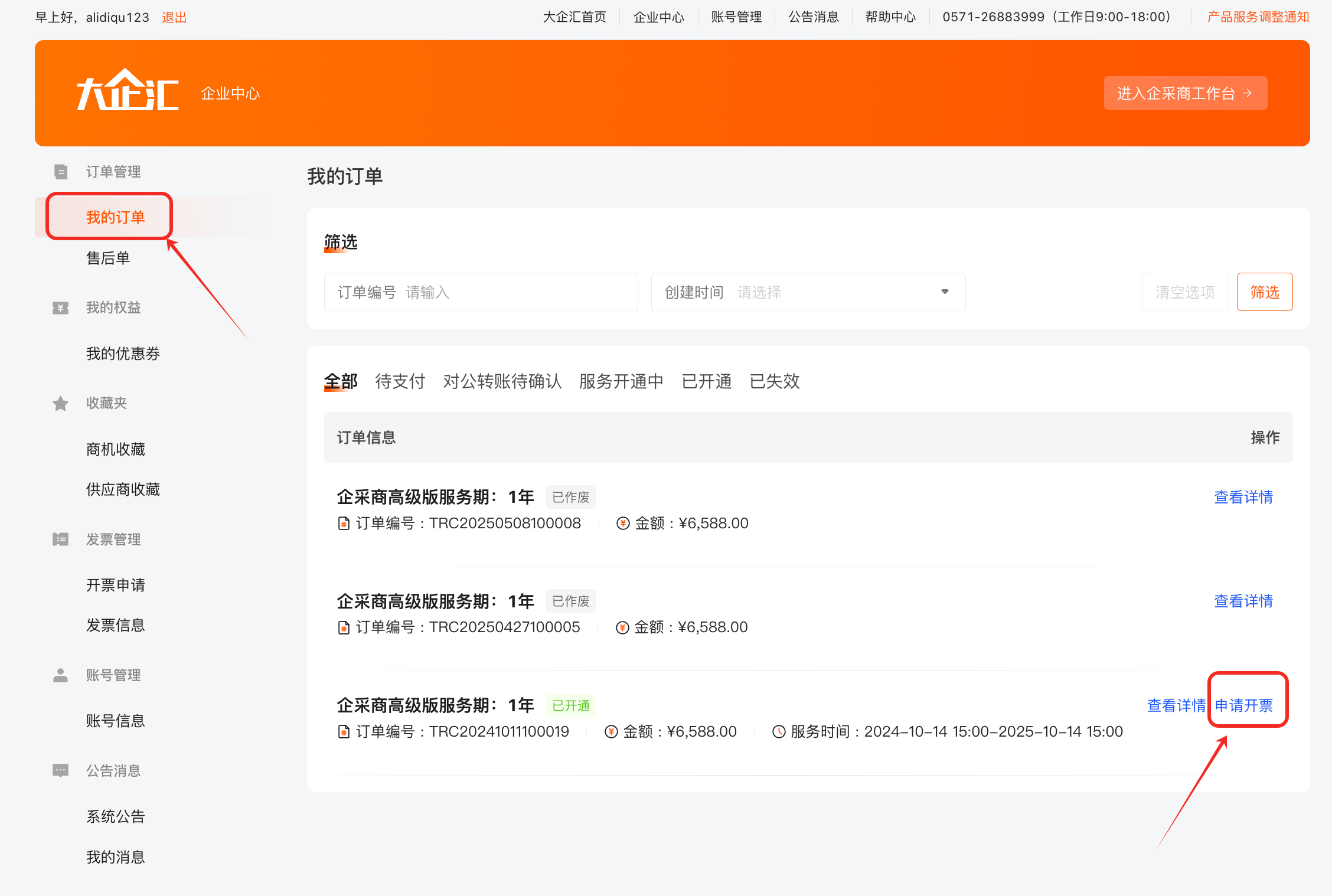
Task: Click the 清空选项 button
Action: point(1185,292)
